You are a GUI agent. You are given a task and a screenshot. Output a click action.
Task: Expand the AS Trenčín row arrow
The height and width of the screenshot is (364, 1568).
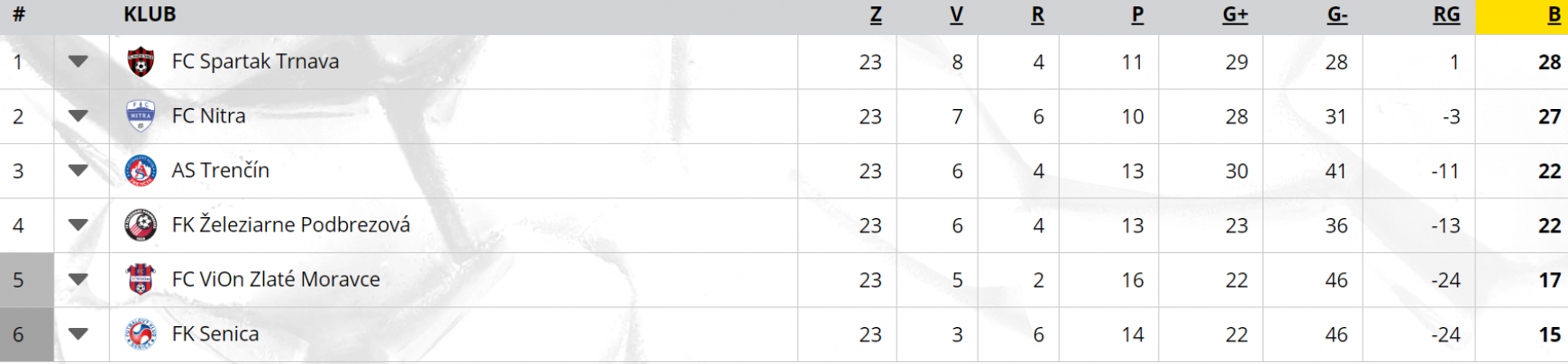[x=78, y=170]
